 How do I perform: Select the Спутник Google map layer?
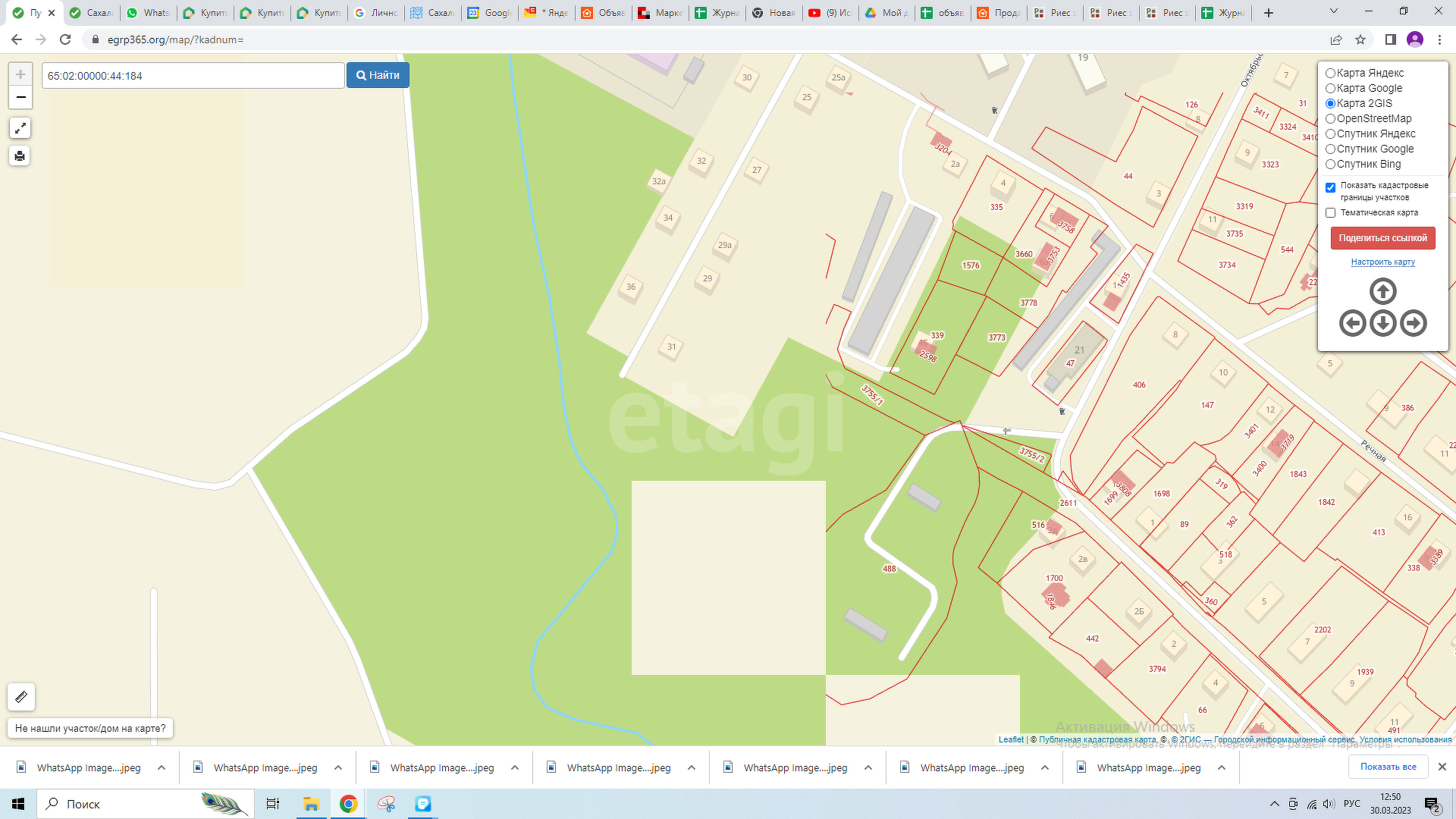[1330, 149]
